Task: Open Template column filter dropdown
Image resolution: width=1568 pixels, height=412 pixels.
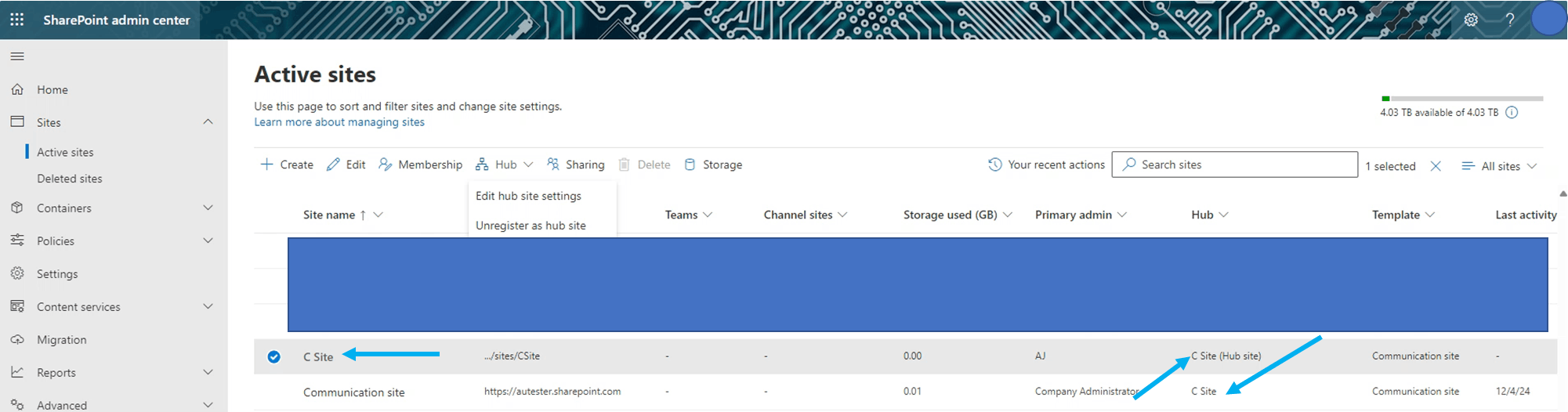Action: coord(1430,215)
